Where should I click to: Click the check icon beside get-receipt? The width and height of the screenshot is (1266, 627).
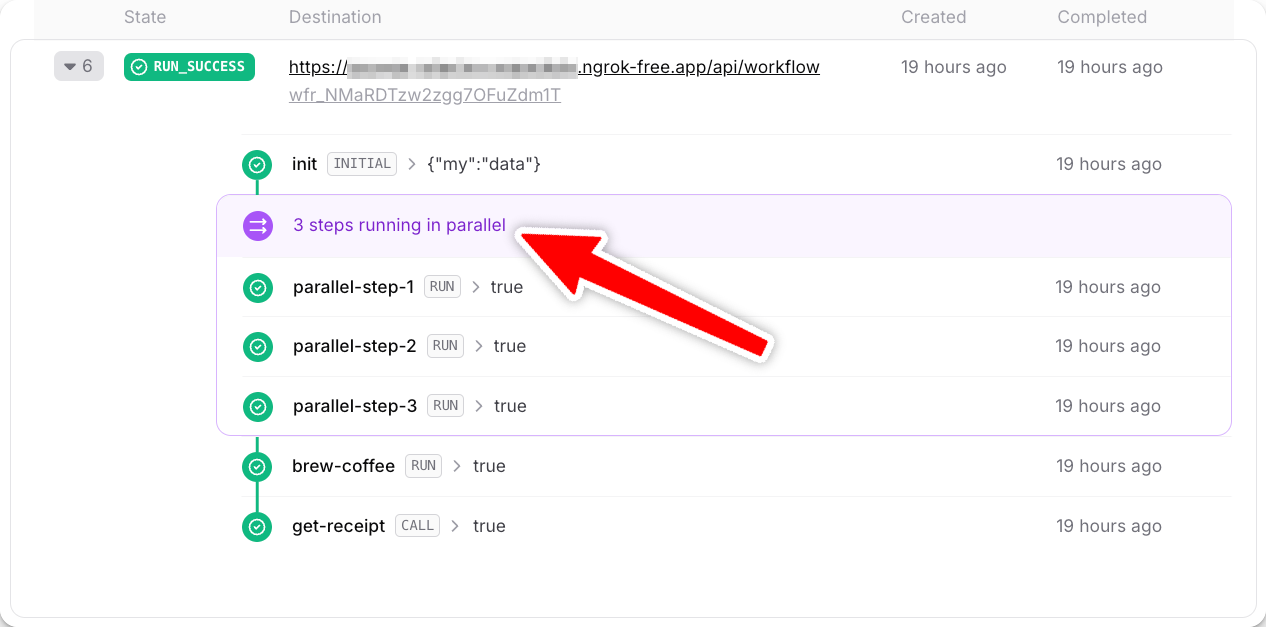257,527
